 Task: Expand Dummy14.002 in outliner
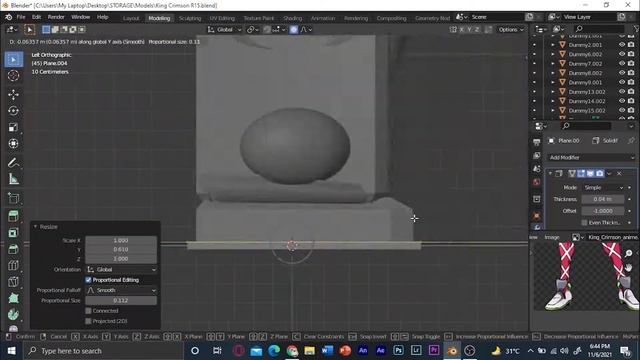click(553, 101)
